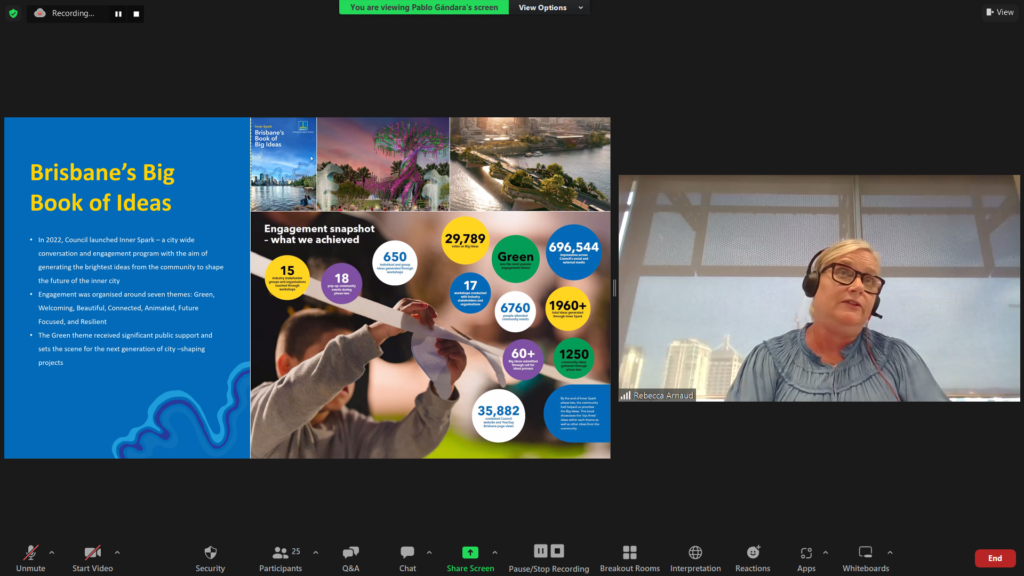The height and width of the screenshot is (576, 1024).
Task: Unmute the microphone
Action: 30,553
